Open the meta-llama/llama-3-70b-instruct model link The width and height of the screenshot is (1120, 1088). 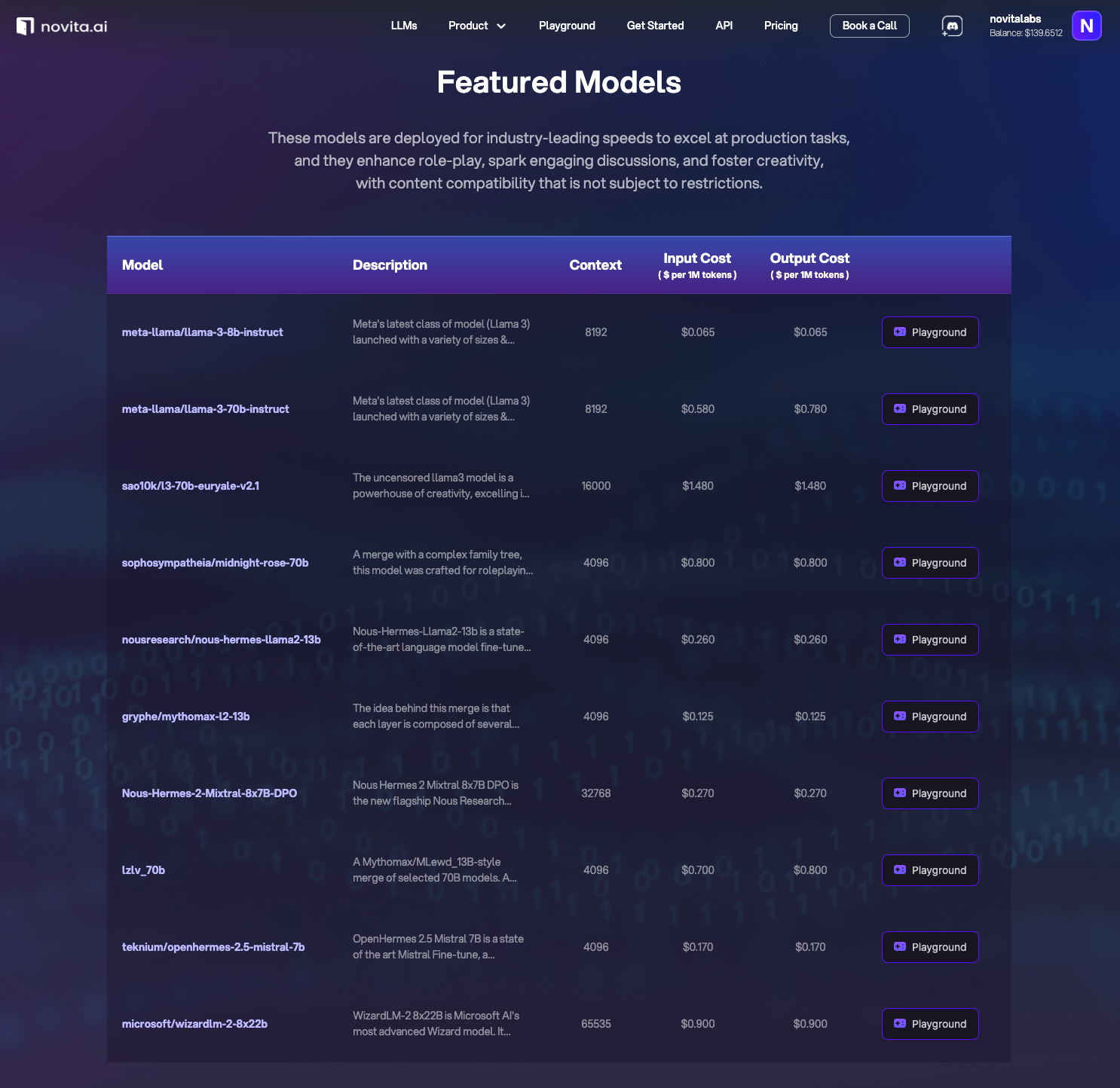[x=206, y=409]
